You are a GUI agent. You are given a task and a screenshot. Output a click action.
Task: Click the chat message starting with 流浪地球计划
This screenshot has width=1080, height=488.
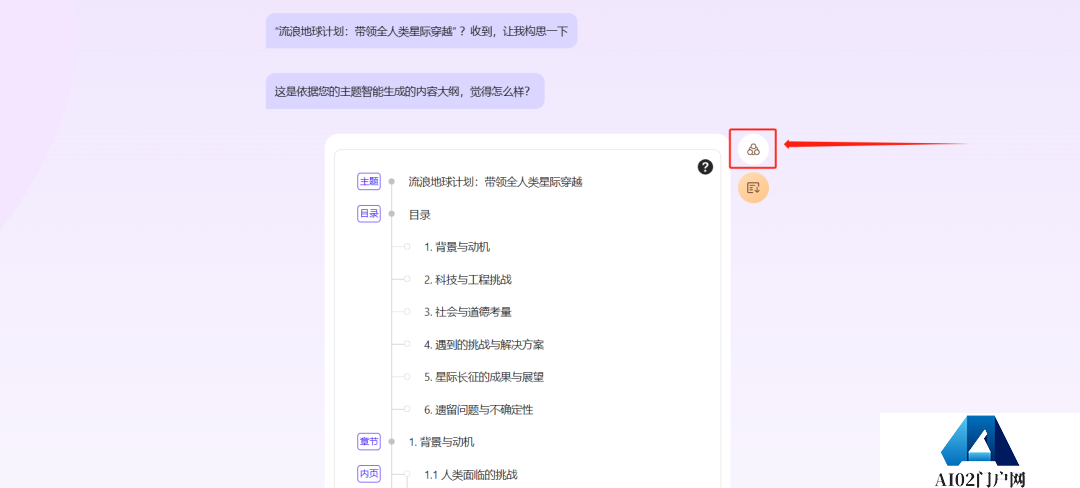[422, 31]
